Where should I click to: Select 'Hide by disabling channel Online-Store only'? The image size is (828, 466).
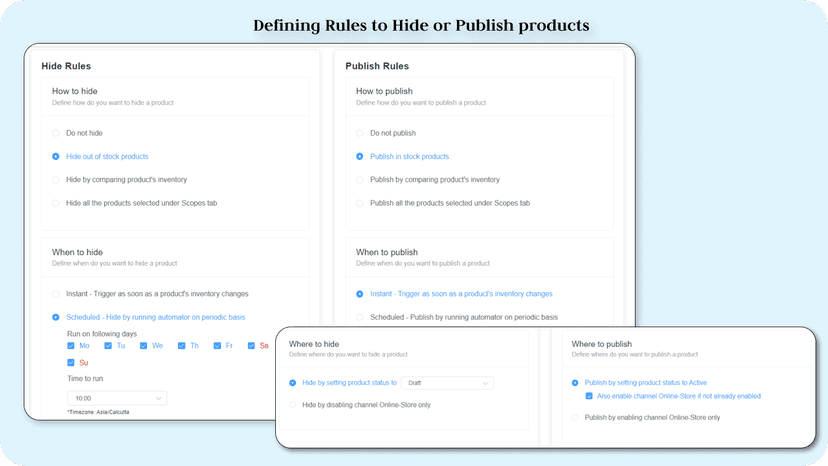(x=293, y=405)
